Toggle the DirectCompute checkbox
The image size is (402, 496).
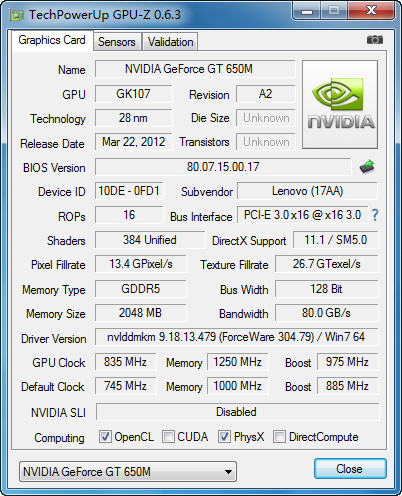pos(279,436)
